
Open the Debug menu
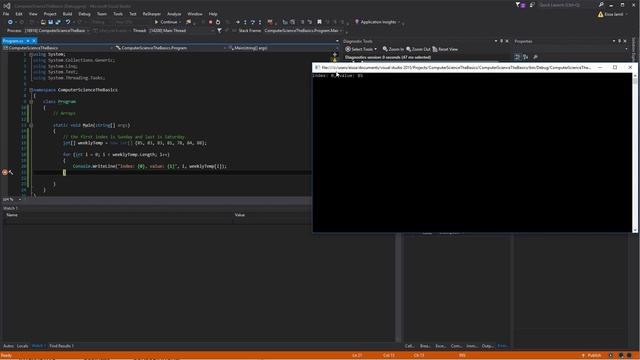pos(84,14)
